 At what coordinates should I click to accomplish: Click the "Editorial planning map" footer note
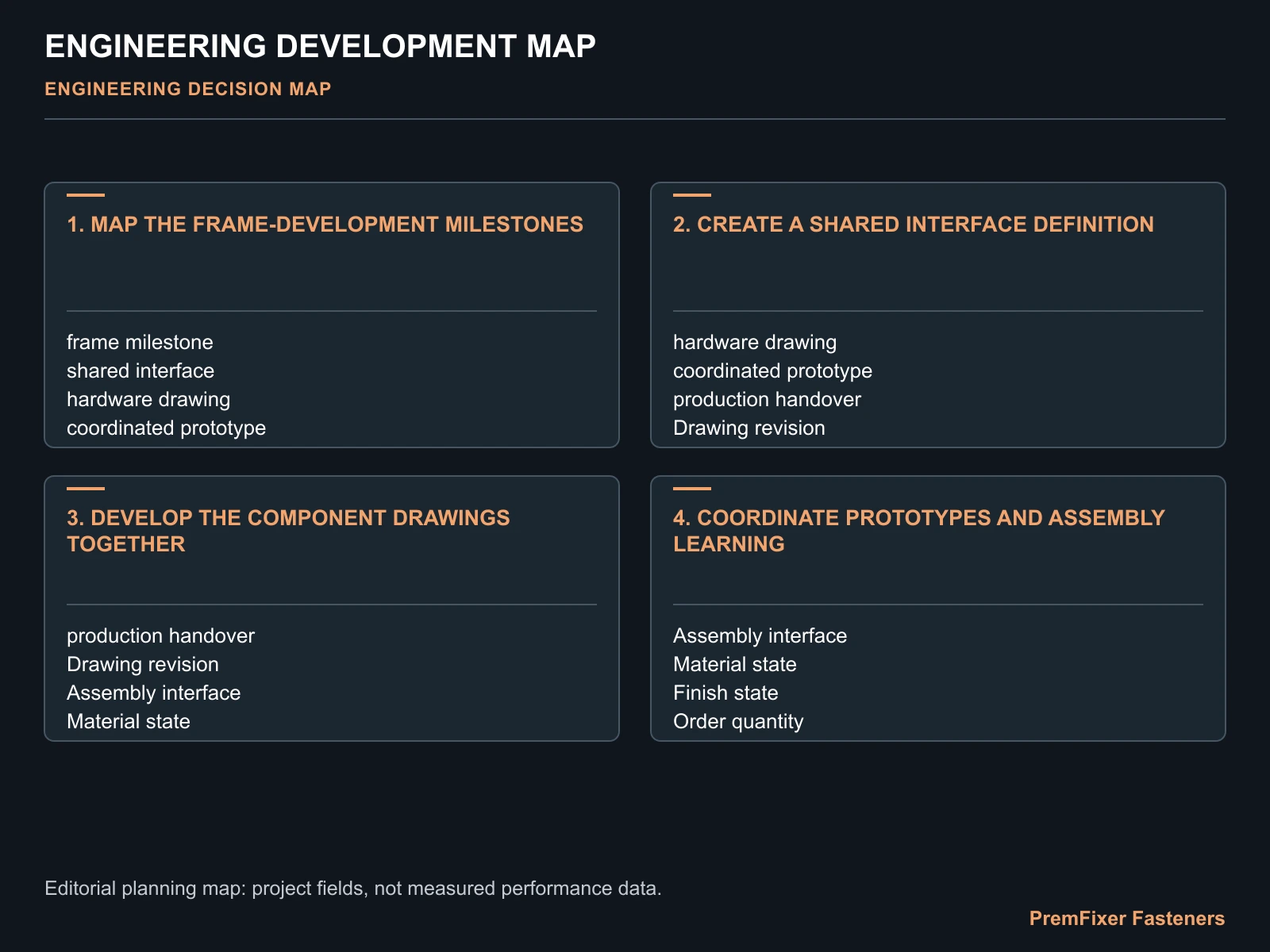click(x=353, y=888)
